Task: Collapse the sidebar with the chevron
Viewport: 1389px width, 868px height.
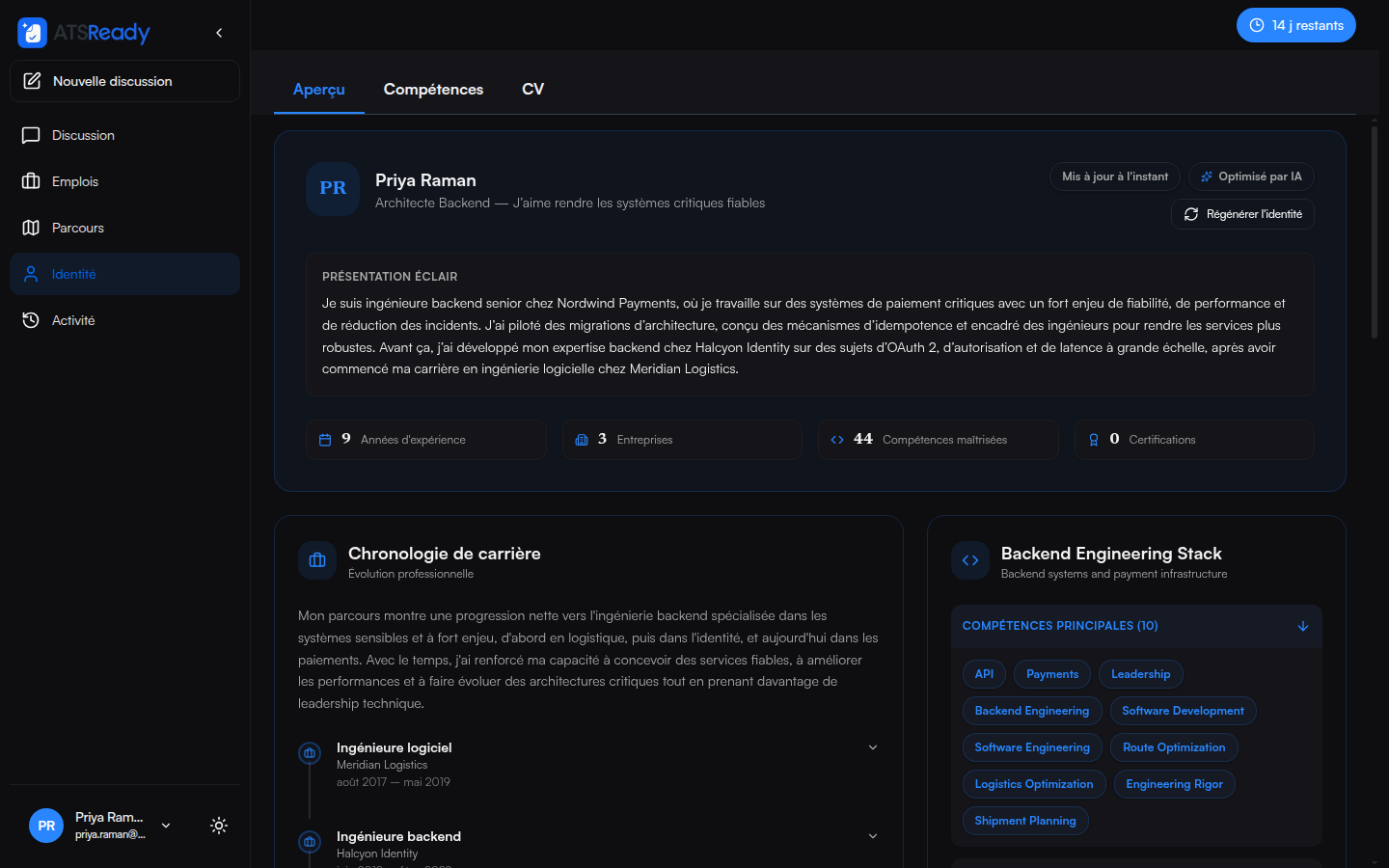Action: click(x=219, y=33)
